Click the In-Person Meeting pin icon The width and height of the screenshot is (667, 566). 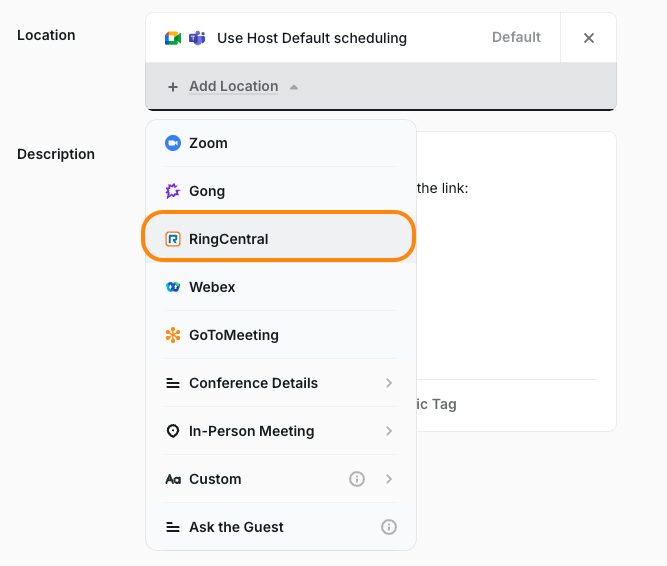click(173, 431)
